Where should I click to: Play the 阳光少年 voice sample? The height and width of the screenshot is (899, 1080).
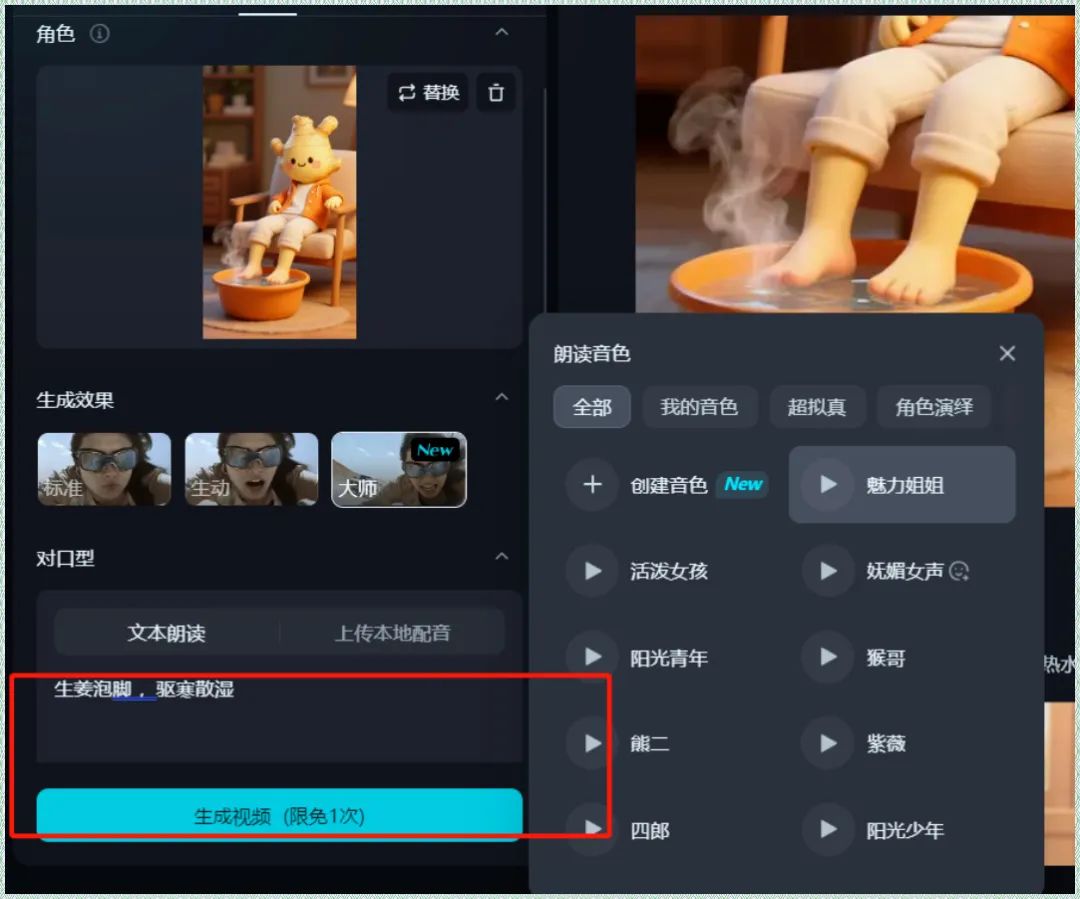[827, 830]
